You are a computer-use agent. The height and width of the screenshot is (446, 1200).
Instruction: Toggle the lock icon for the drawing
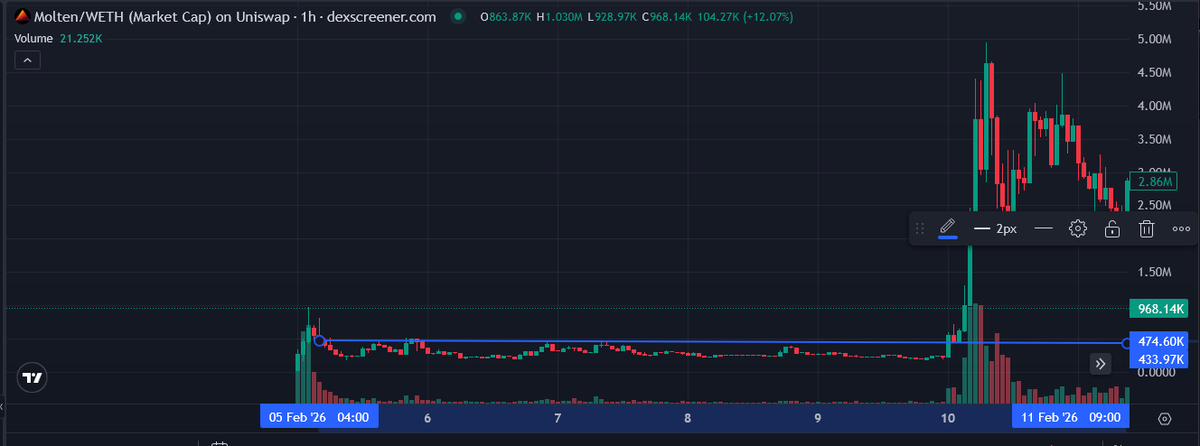coord(1111,229)
